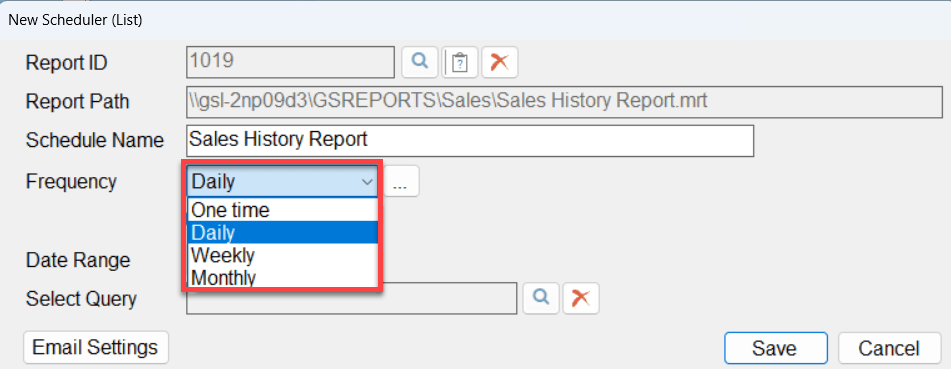
Task: Save the new scheduler
Action: (776, 348)
